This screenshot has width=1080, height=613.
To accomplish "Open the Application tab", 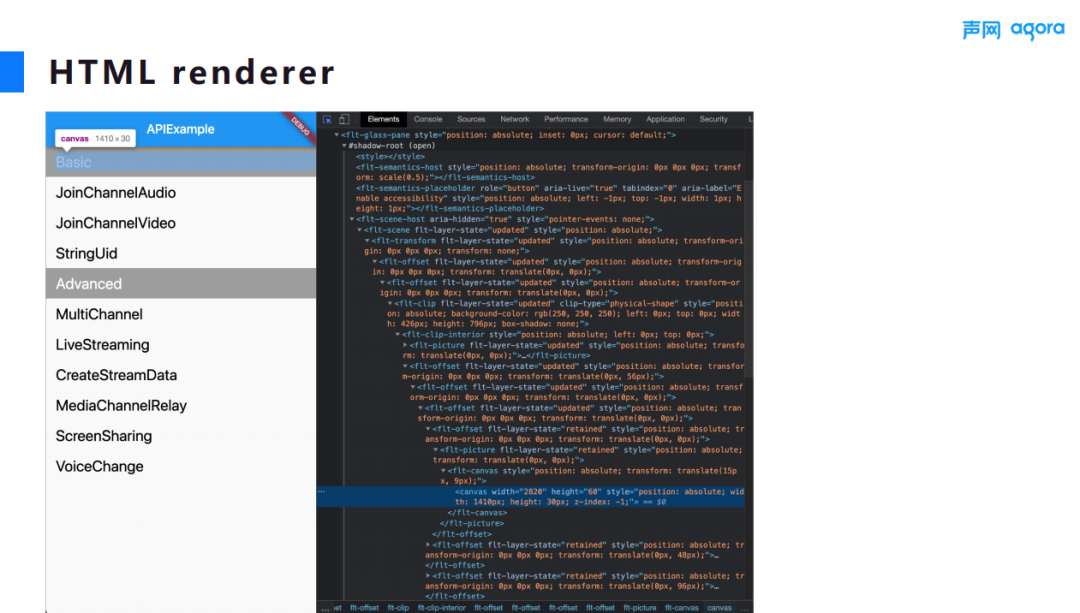I will (x=665, y=119).
